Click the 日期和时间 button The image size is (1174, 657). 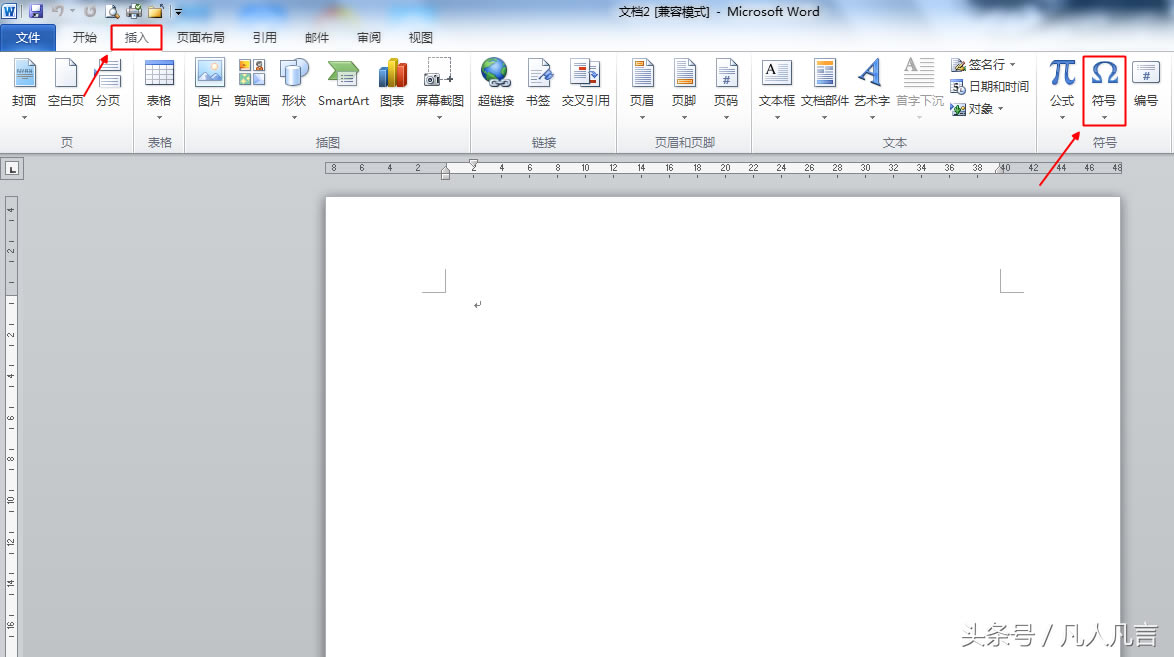[x=990, y=87]
